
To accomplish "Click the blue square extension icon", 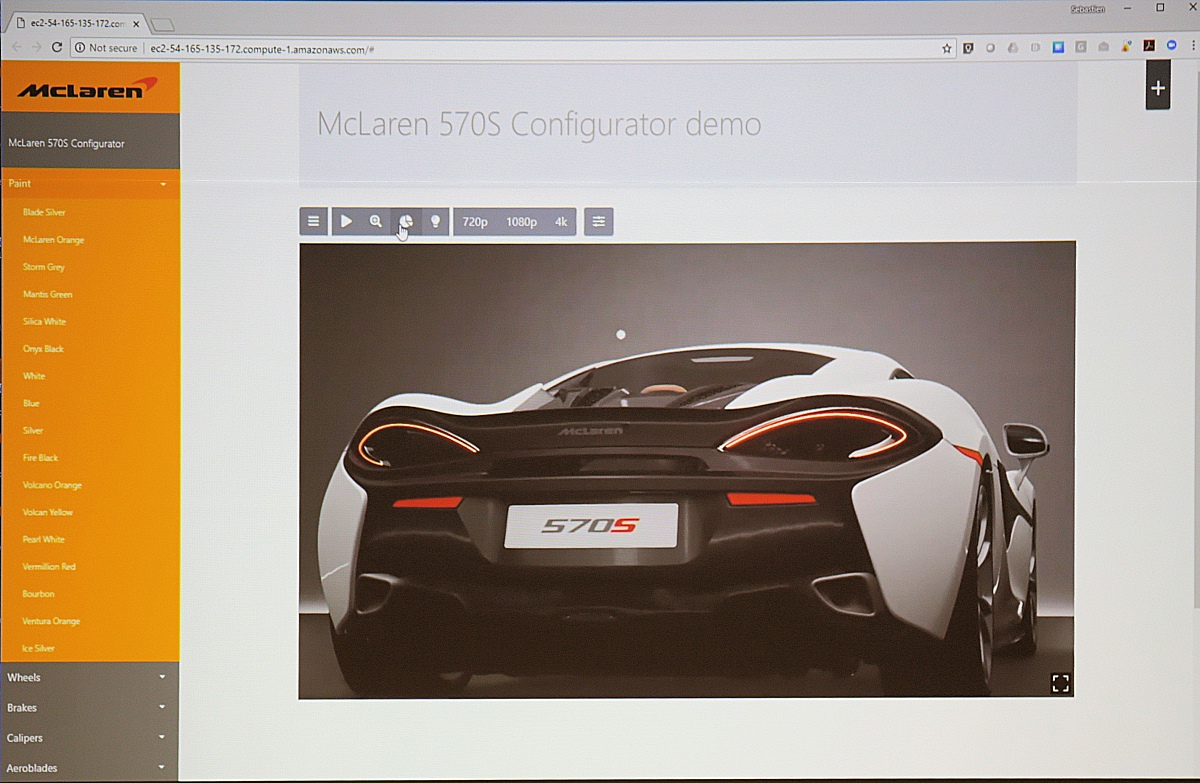I will point(1058,47).
